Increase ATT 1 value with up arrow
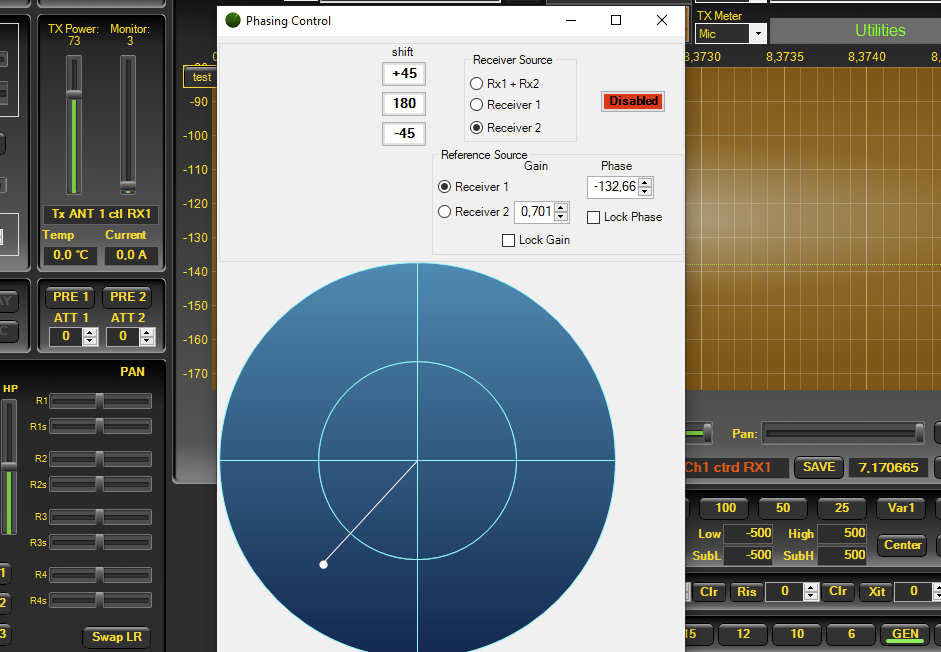941x652 pixels. [90, 333]
